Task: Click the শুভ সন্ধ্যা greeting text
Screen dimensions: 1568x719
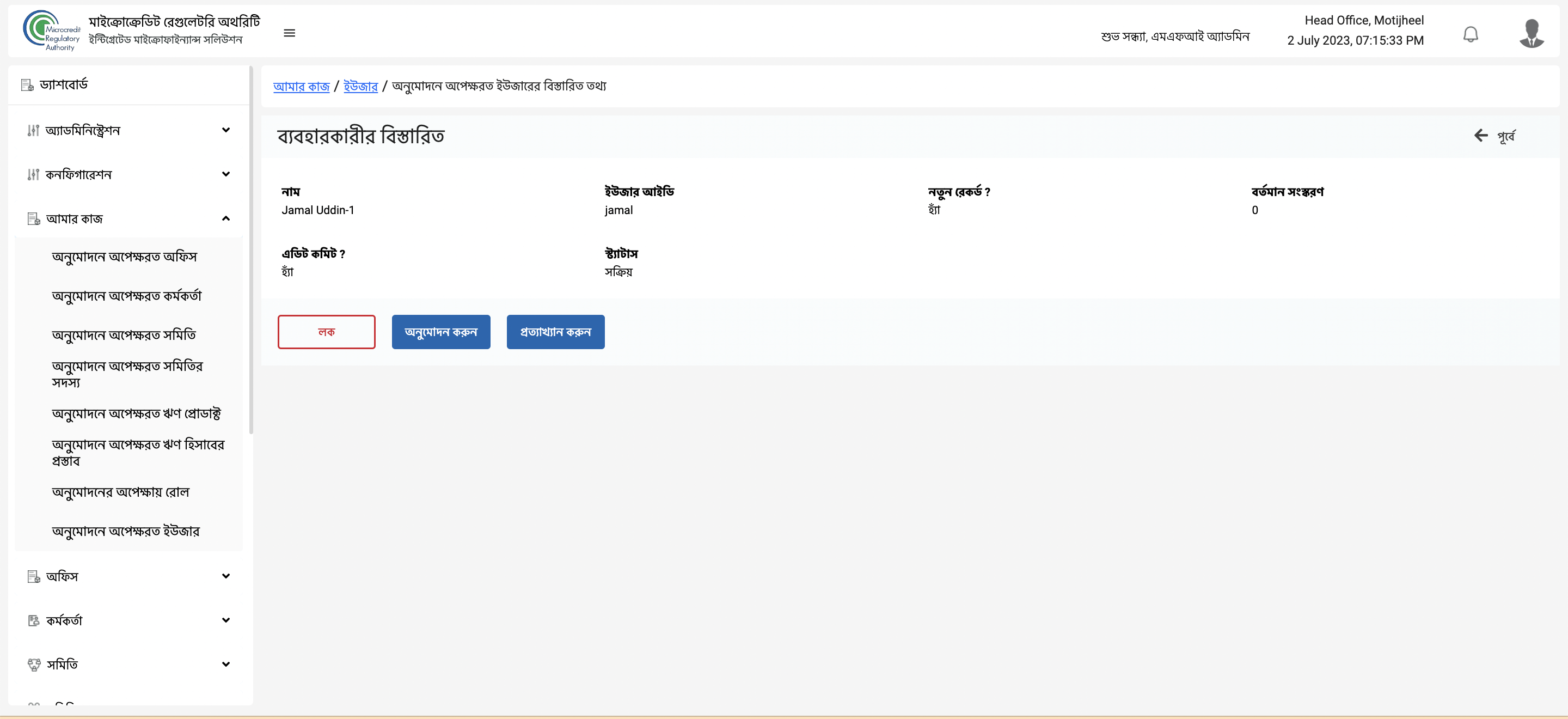Action: click(x=1175, y=36)
